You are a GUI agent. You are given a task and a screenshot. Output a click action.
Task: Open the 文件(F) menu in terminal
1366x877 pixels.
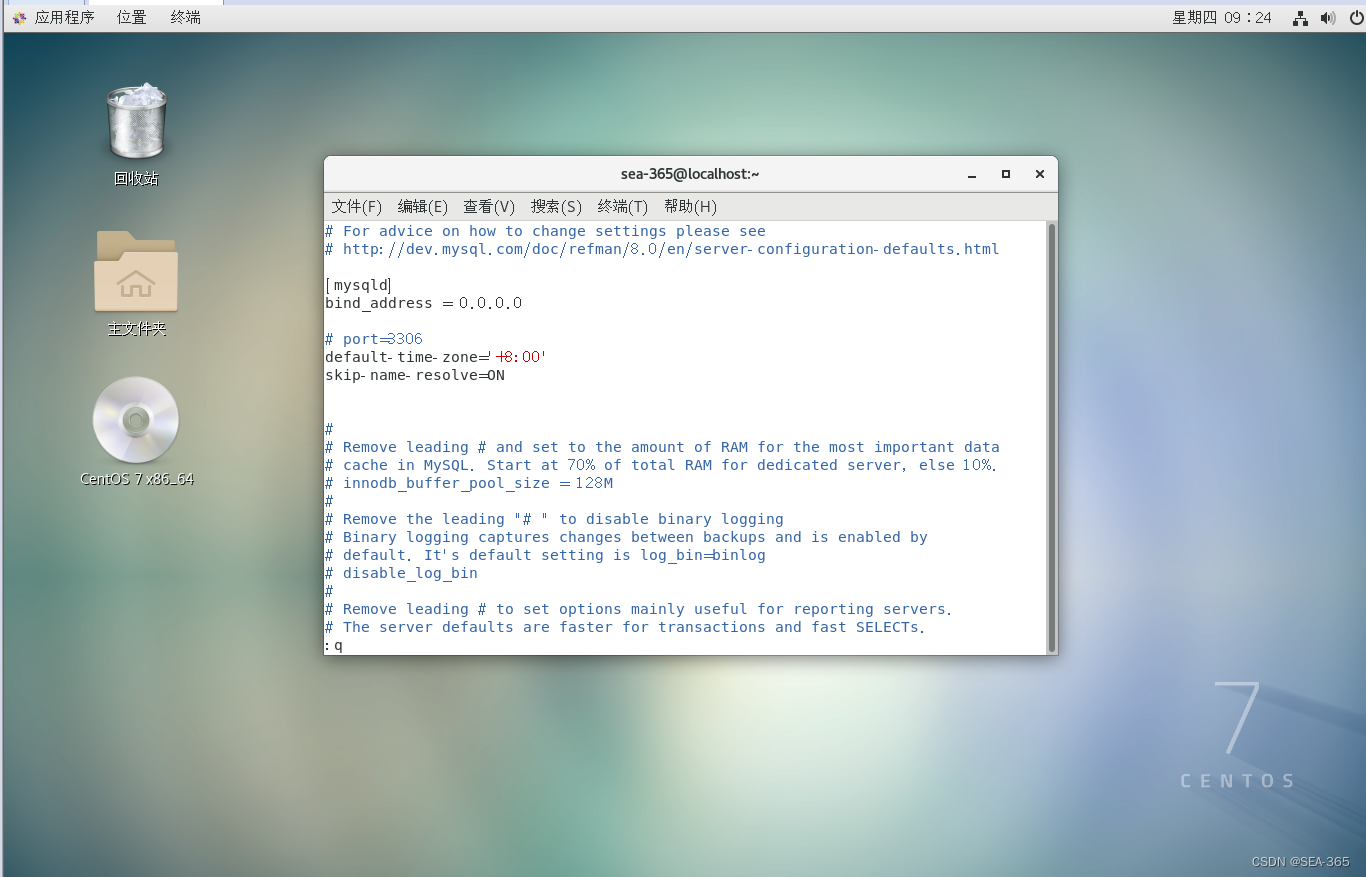357,206
